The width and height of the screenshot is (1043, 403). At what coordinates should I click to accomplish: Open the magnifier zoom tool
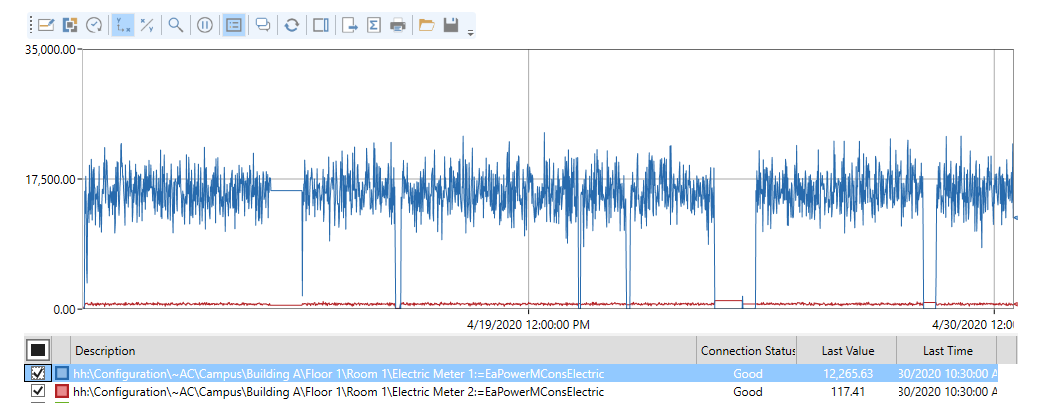pos(176,25)
